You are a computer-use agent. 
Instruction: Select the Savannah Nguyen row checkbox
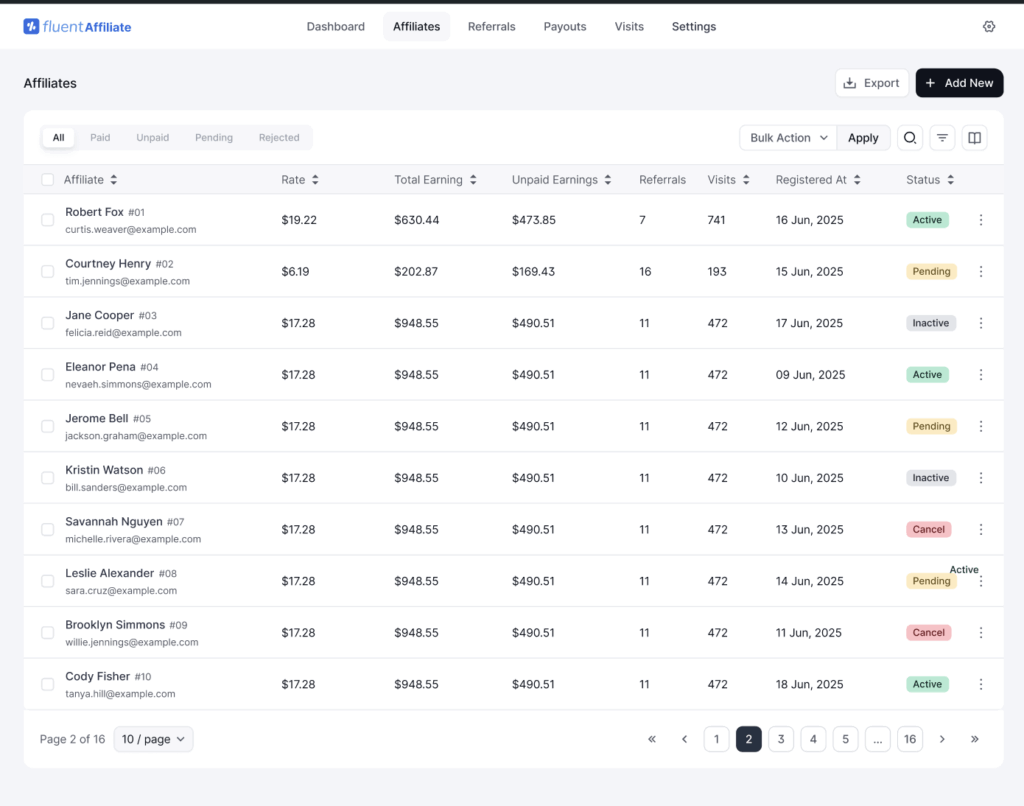[48, 530]
